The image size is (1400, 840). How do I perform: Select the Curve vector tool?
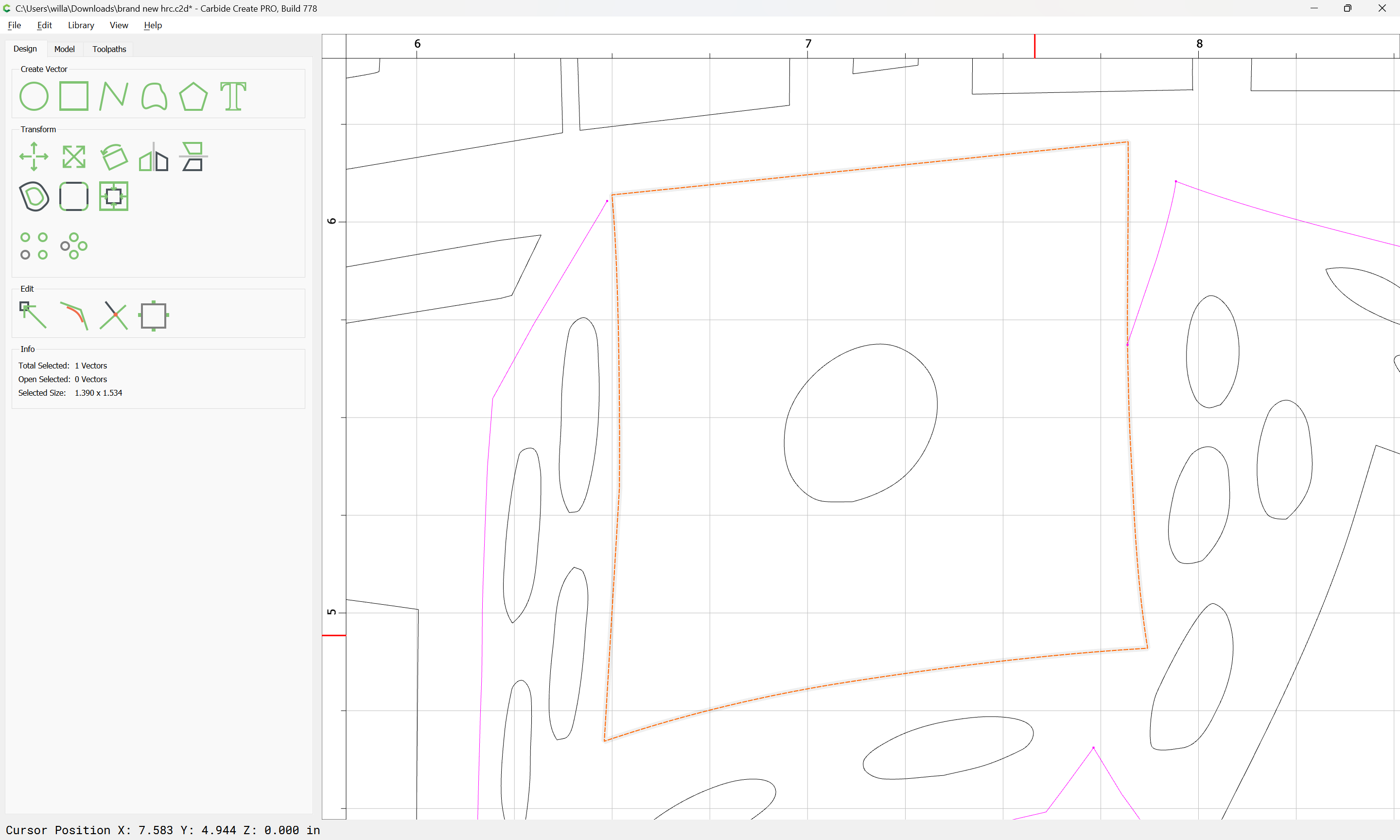154,96
